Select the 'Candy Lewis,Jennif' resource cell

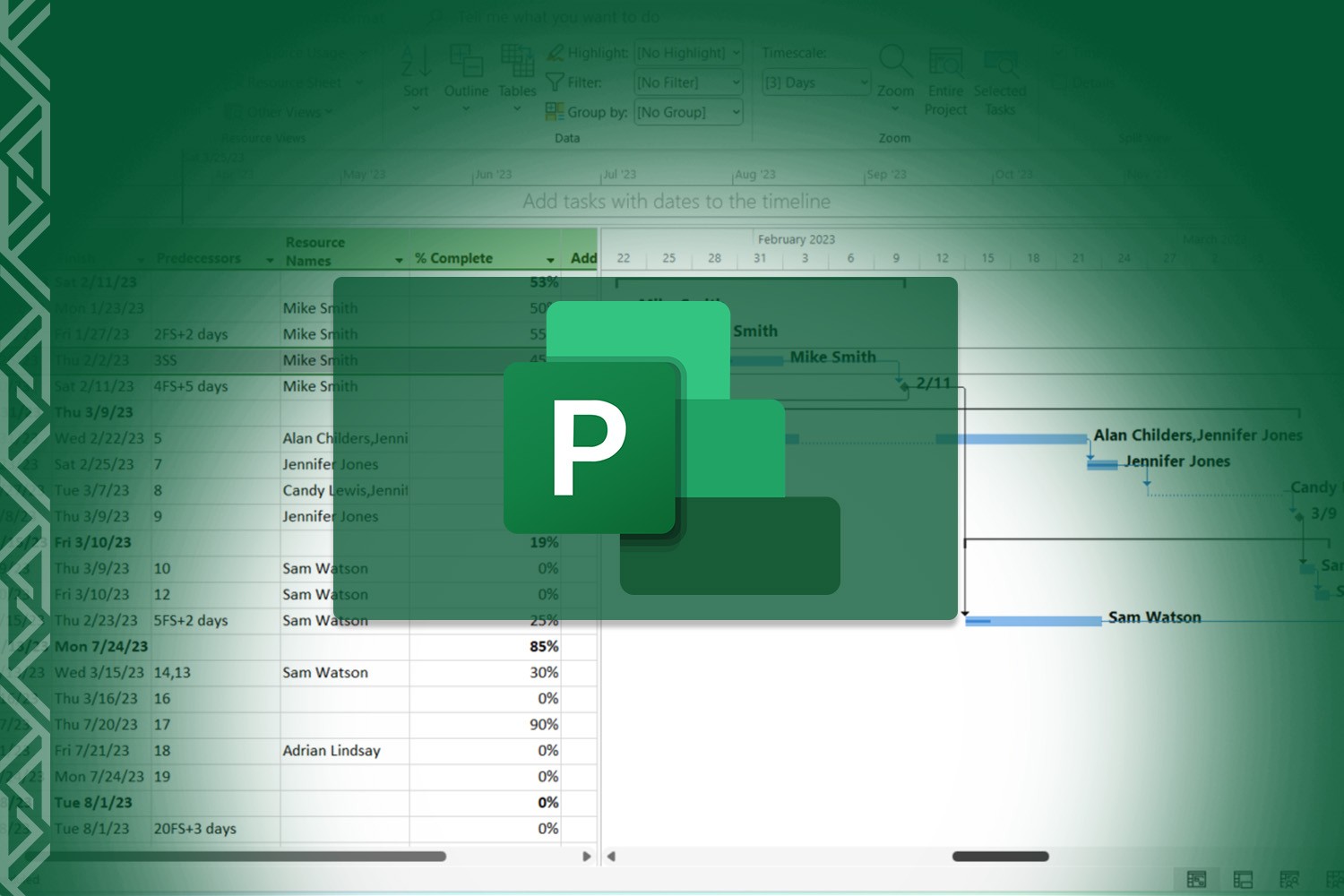coord(345,490)
